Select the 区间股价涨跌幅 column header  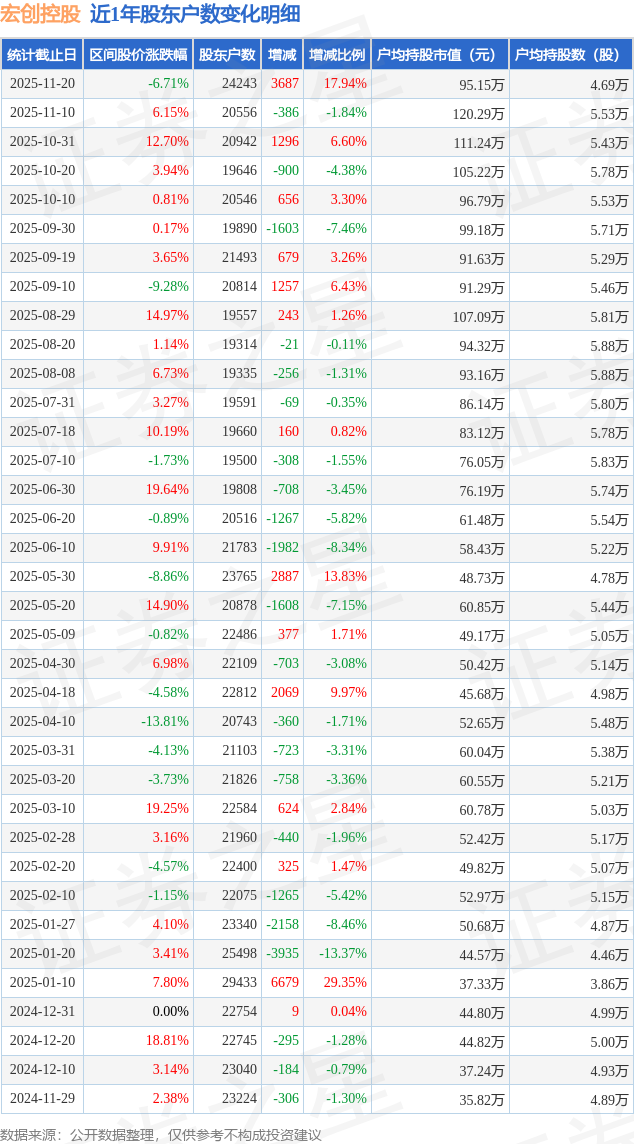pyautogui.click(x=137, y=55)
